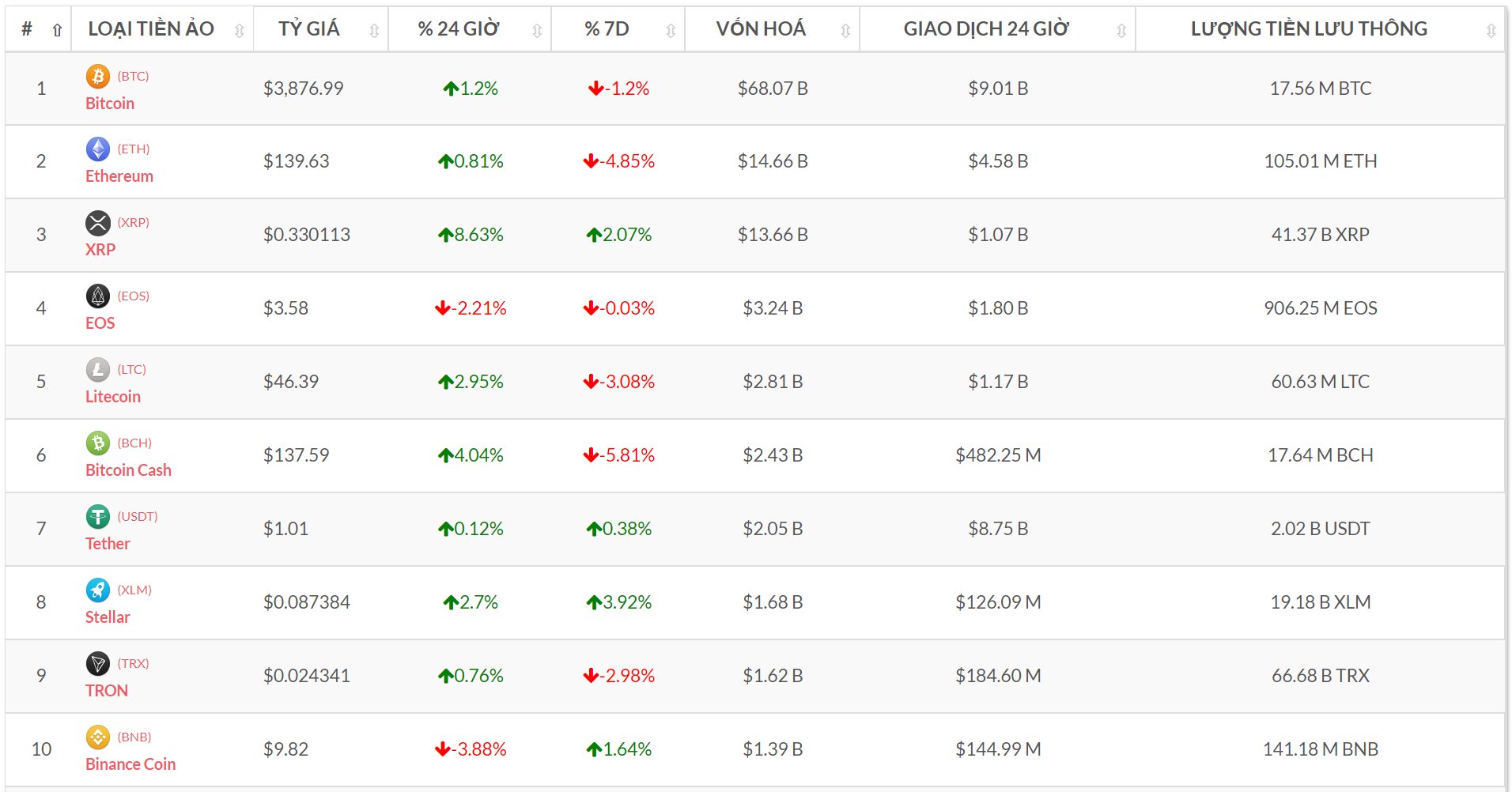The width and height of the screenshot is (1512, 792).
Task: Sort by % 7D column arrow
Action: pyautogui.click(x=671, y=30)
